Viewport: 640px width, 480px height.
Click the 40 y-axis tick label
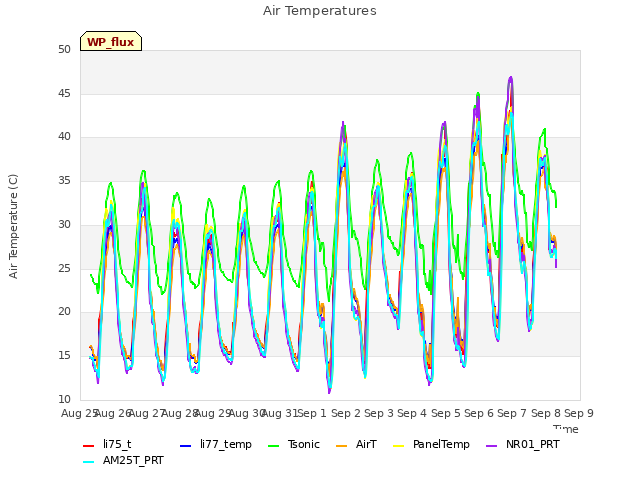click(x=64, y=137)
